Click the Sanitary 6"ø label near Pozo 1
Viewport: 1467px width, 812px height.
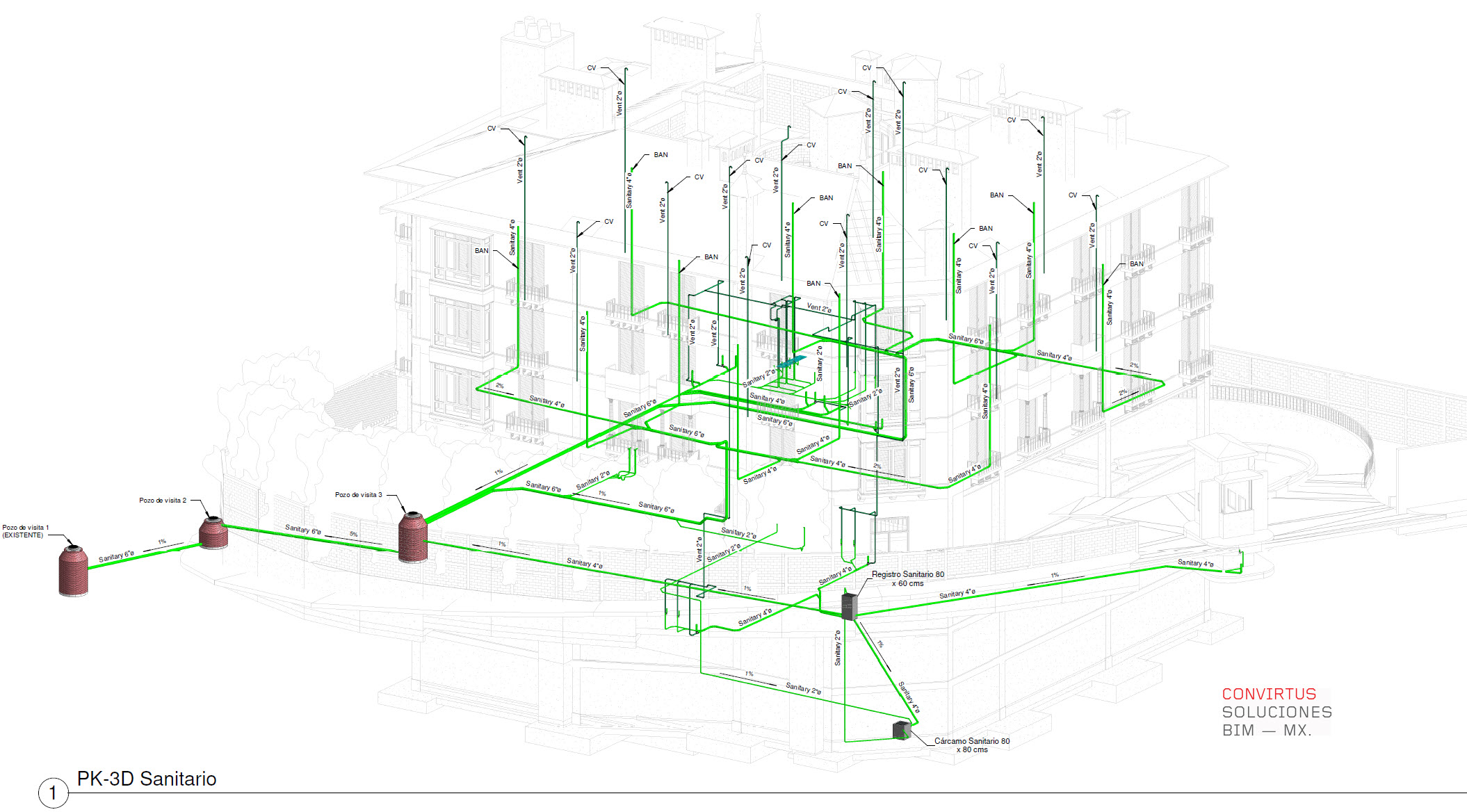coord(116,556)
